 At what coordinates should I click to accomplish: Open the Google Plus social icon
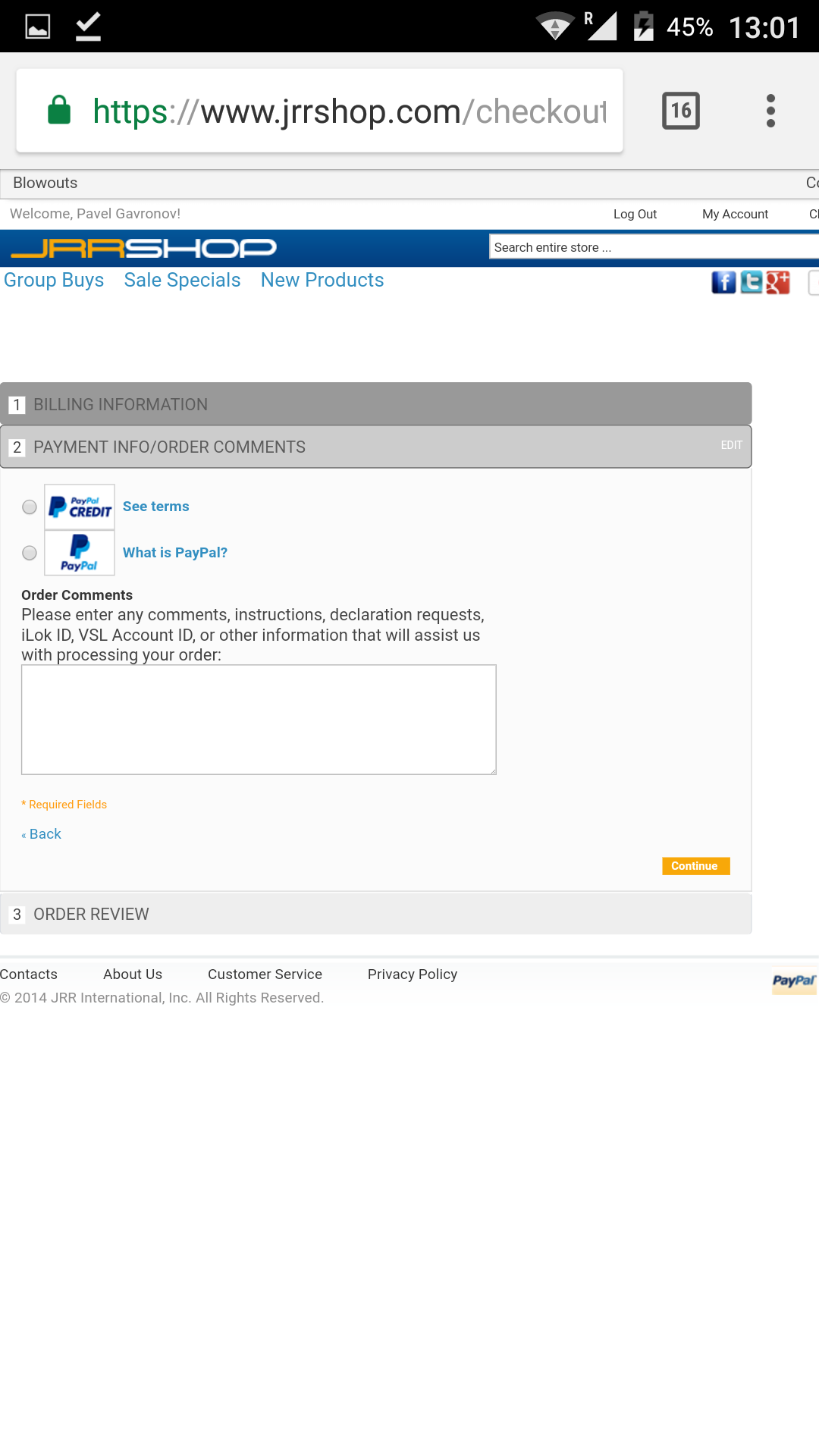[x=778, y=282]
